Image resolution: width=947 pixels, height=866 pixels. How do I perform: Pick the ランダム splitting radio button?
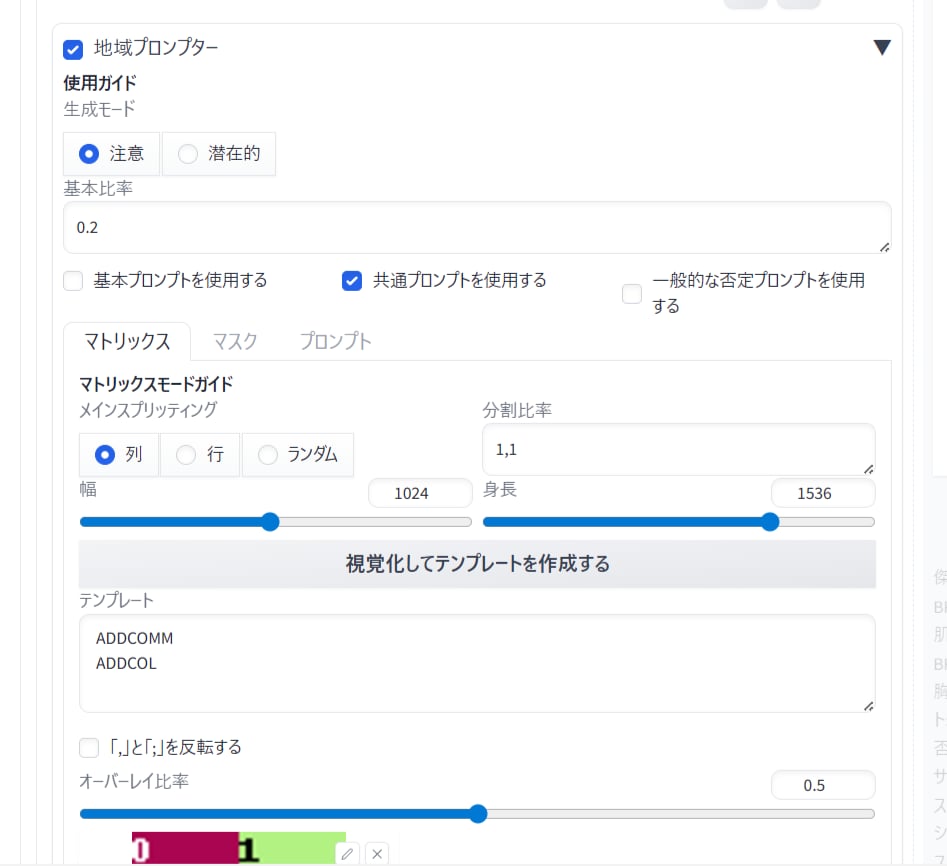(x=268, y=455)
